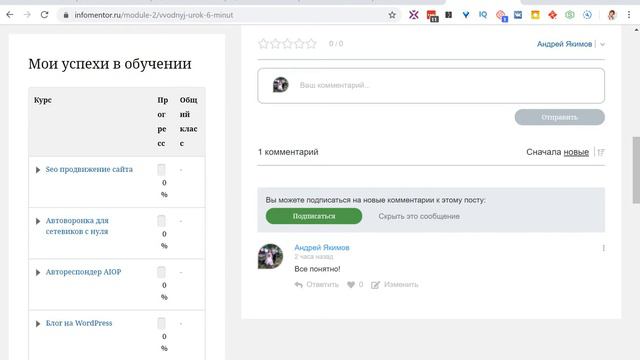Open the dark square extension icon

click(x=449, y=15)
